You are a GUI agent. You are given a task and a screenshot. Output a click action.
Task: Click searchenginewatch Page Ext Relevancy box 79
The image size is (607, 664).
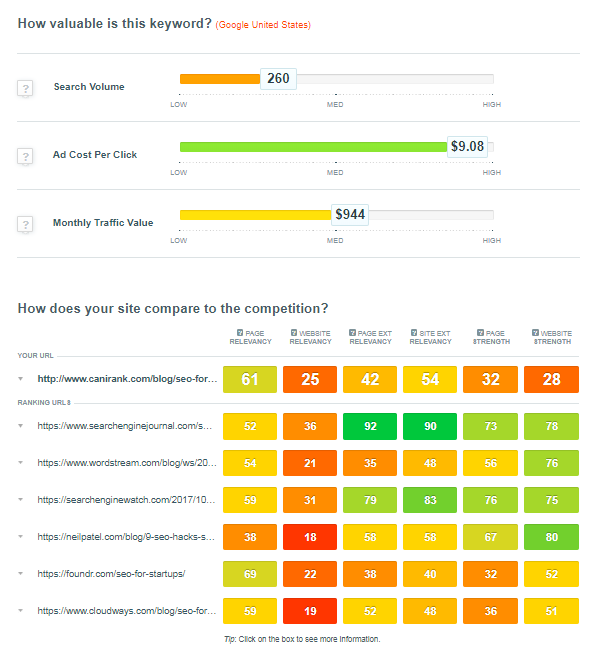click(370, 500)
